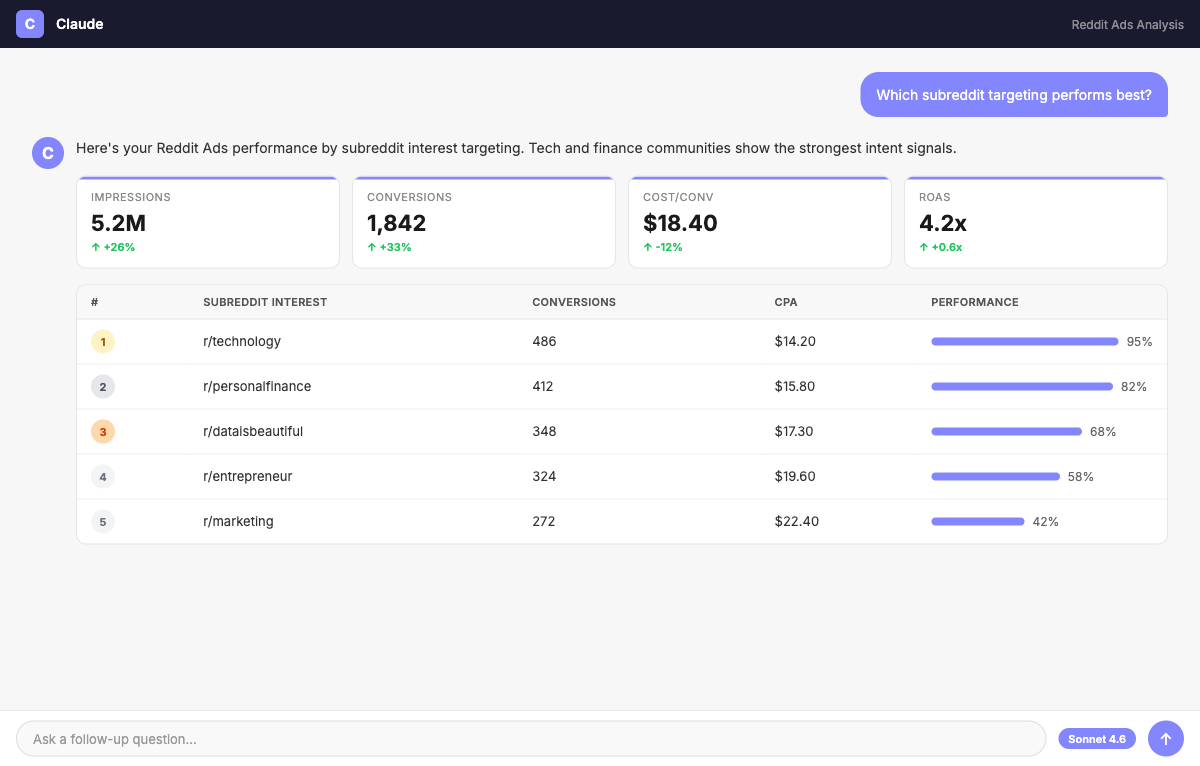Click the rank 2 badge for r/personalfinance
1200x766 pixels.
pyautogui.click(x=103, y=387)
